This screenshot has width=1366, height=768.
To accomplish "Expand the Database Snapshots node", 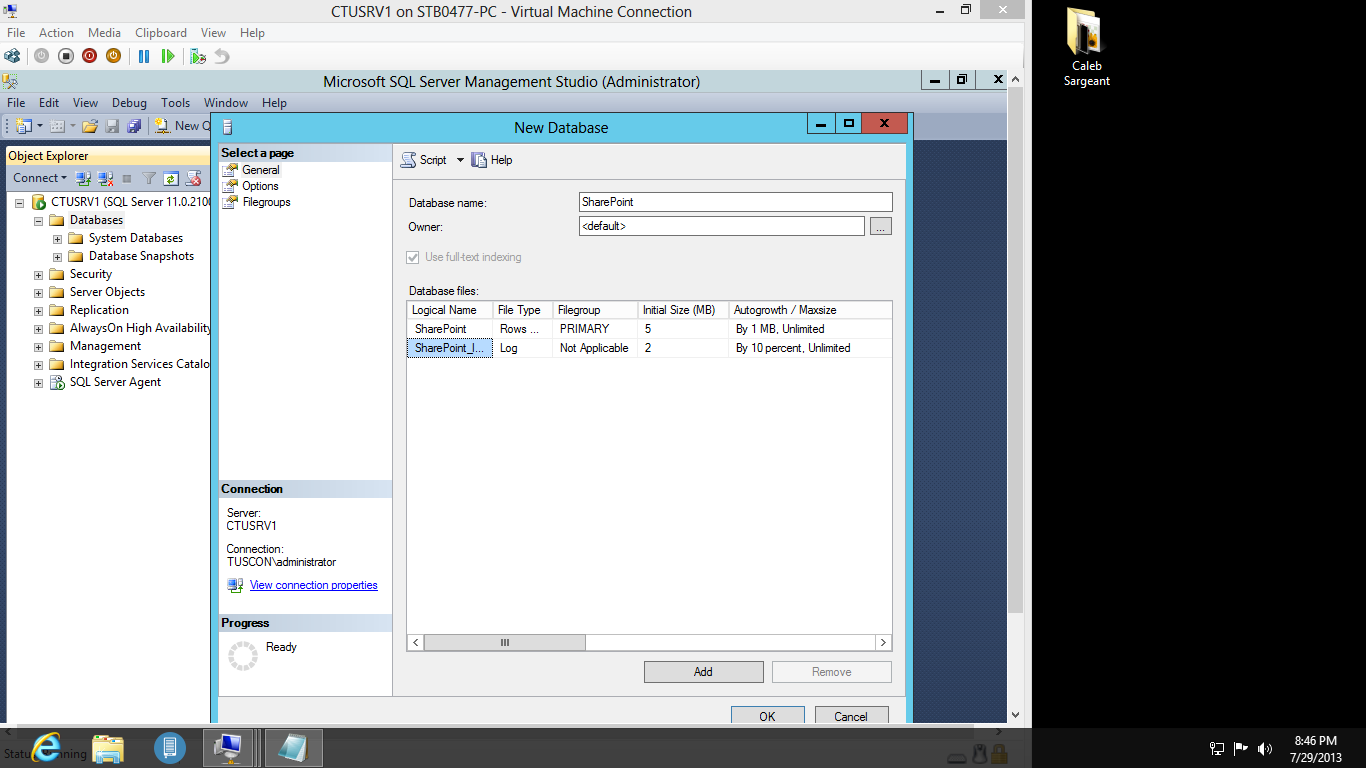I will (x=57, y=256).
